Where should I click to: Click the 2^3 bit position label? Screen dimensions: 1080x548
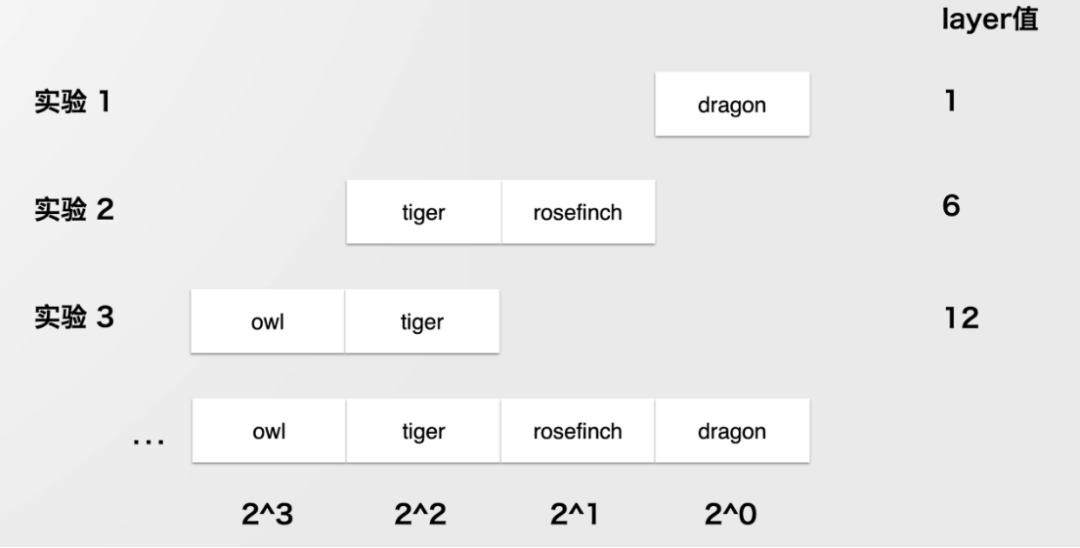tap(266, 514)
